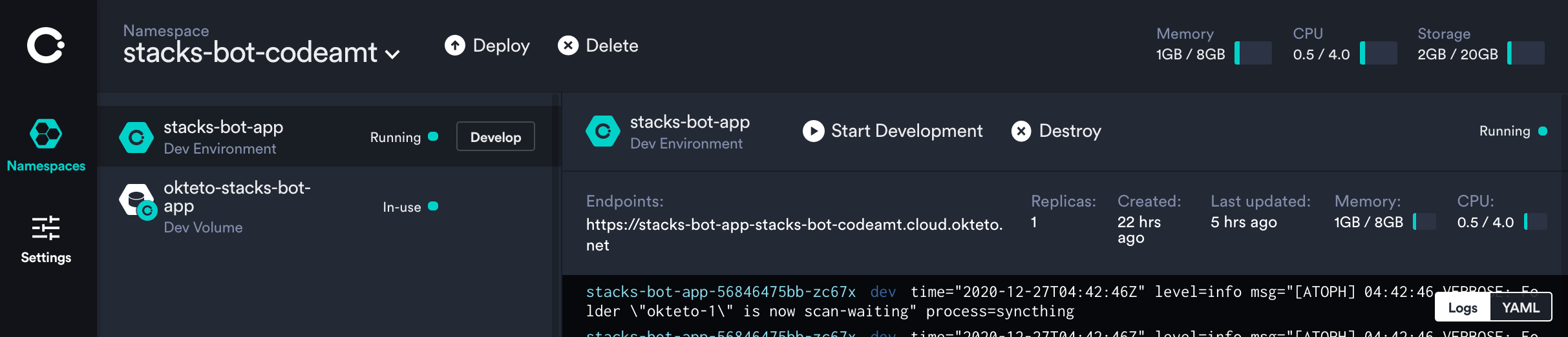Click the detail panel Running status dot
Viewport: 1568px width, 337px height.
click(x=1543, y=131)
